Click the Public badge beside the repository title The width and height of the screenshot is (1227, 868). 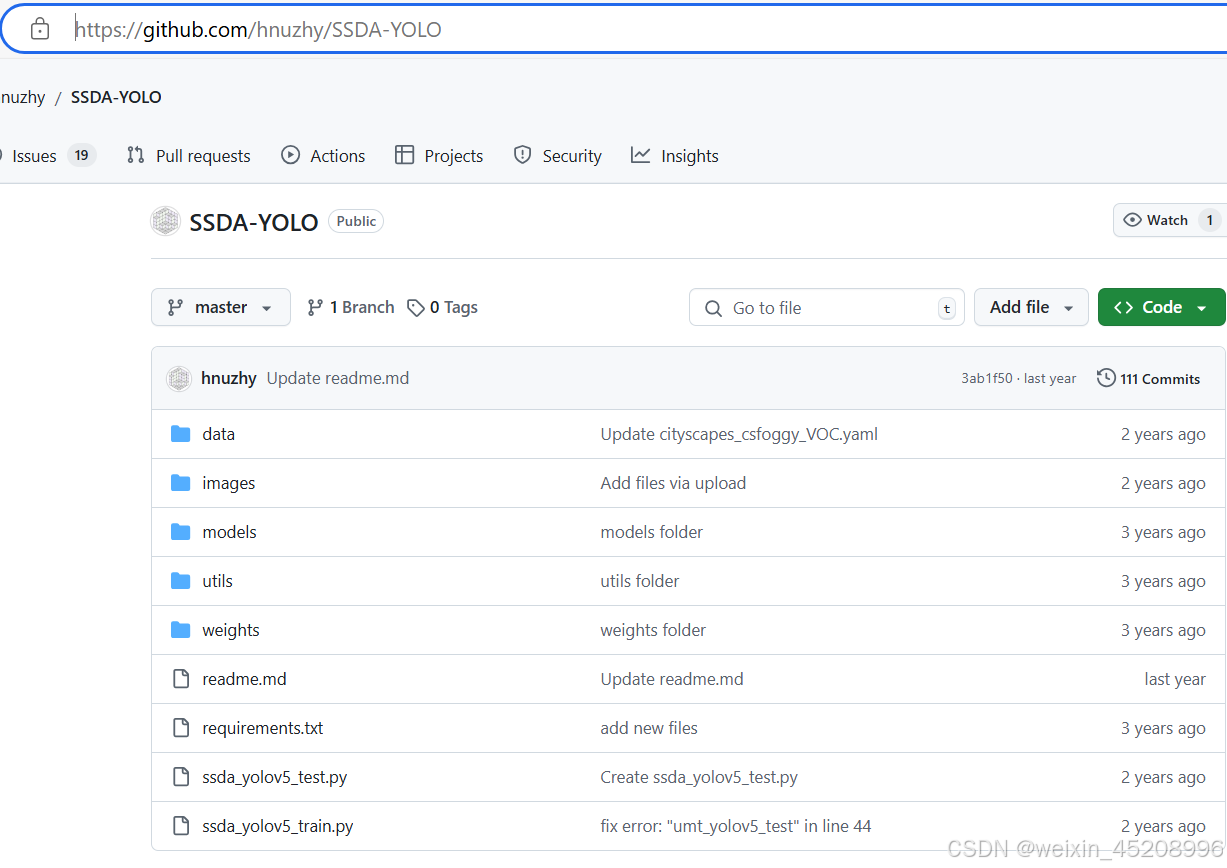click(356, 221)
